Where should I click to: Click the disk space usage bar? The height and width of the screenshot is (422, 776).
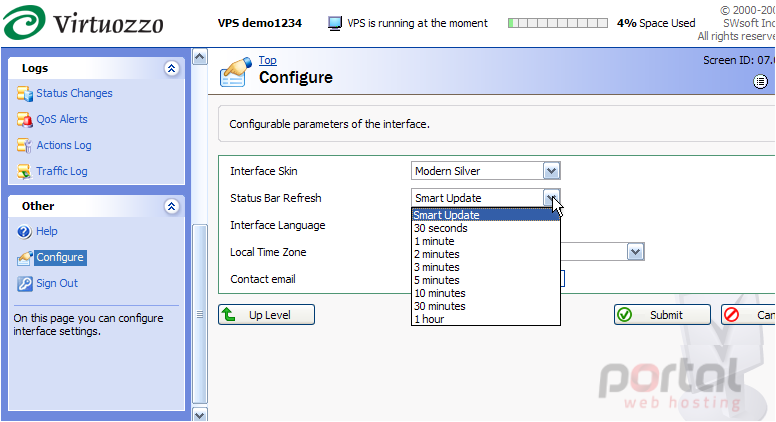pos(558,23)
